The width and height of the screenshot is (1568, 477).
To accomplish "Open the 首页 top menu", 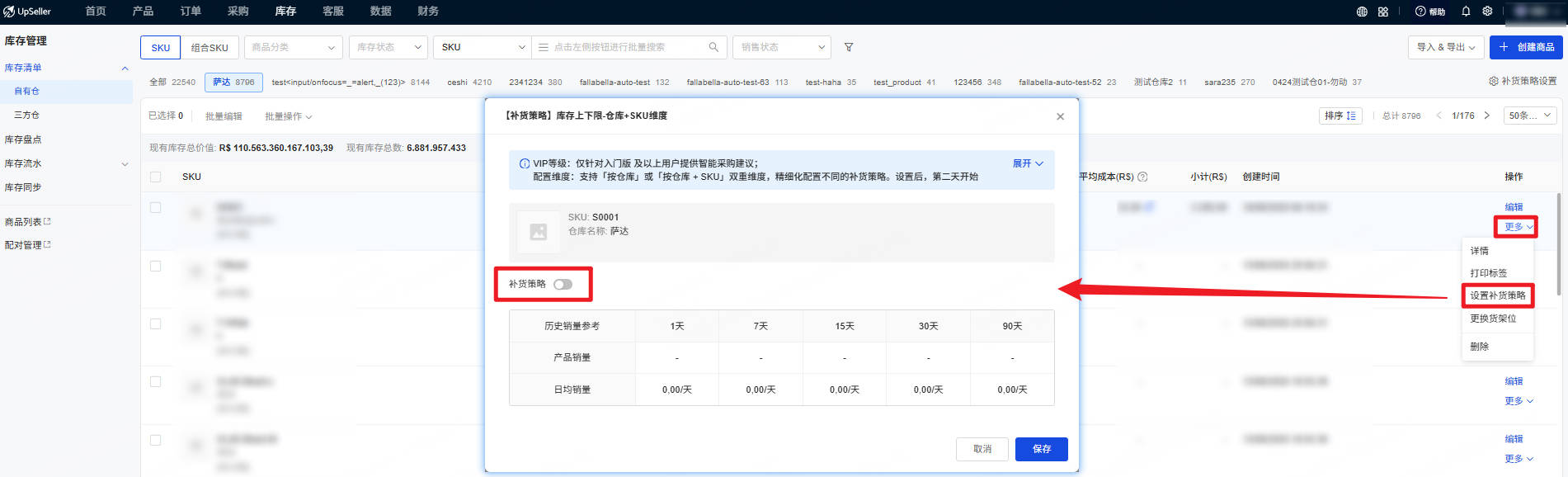I will [x=96, y=12].
